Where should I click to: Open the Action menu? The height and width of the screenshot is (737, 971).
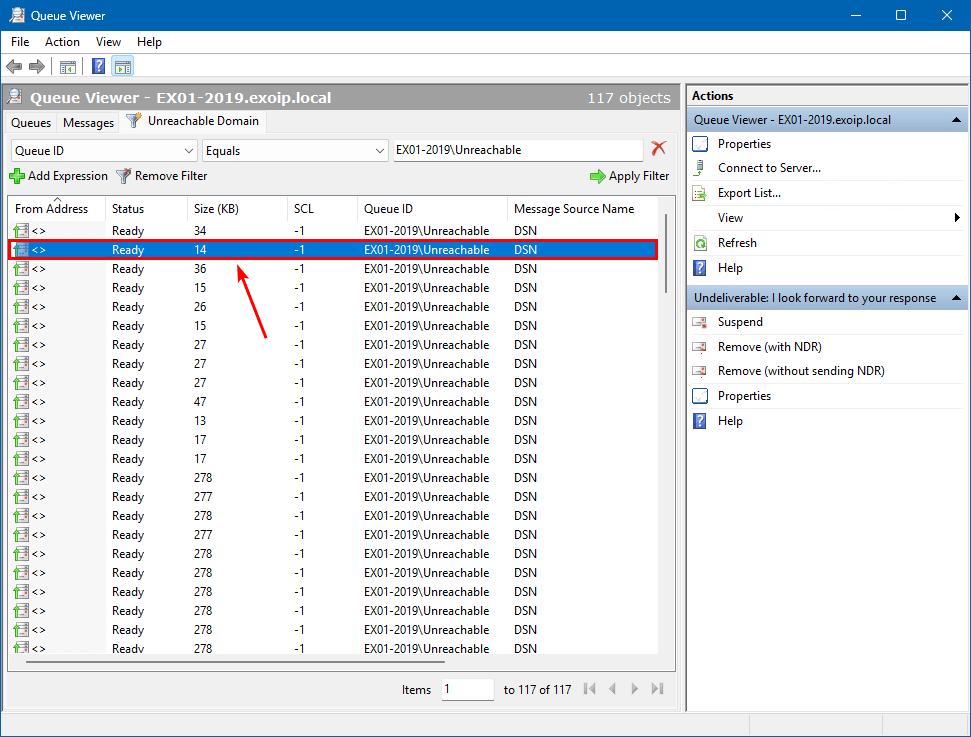[62, 42]
